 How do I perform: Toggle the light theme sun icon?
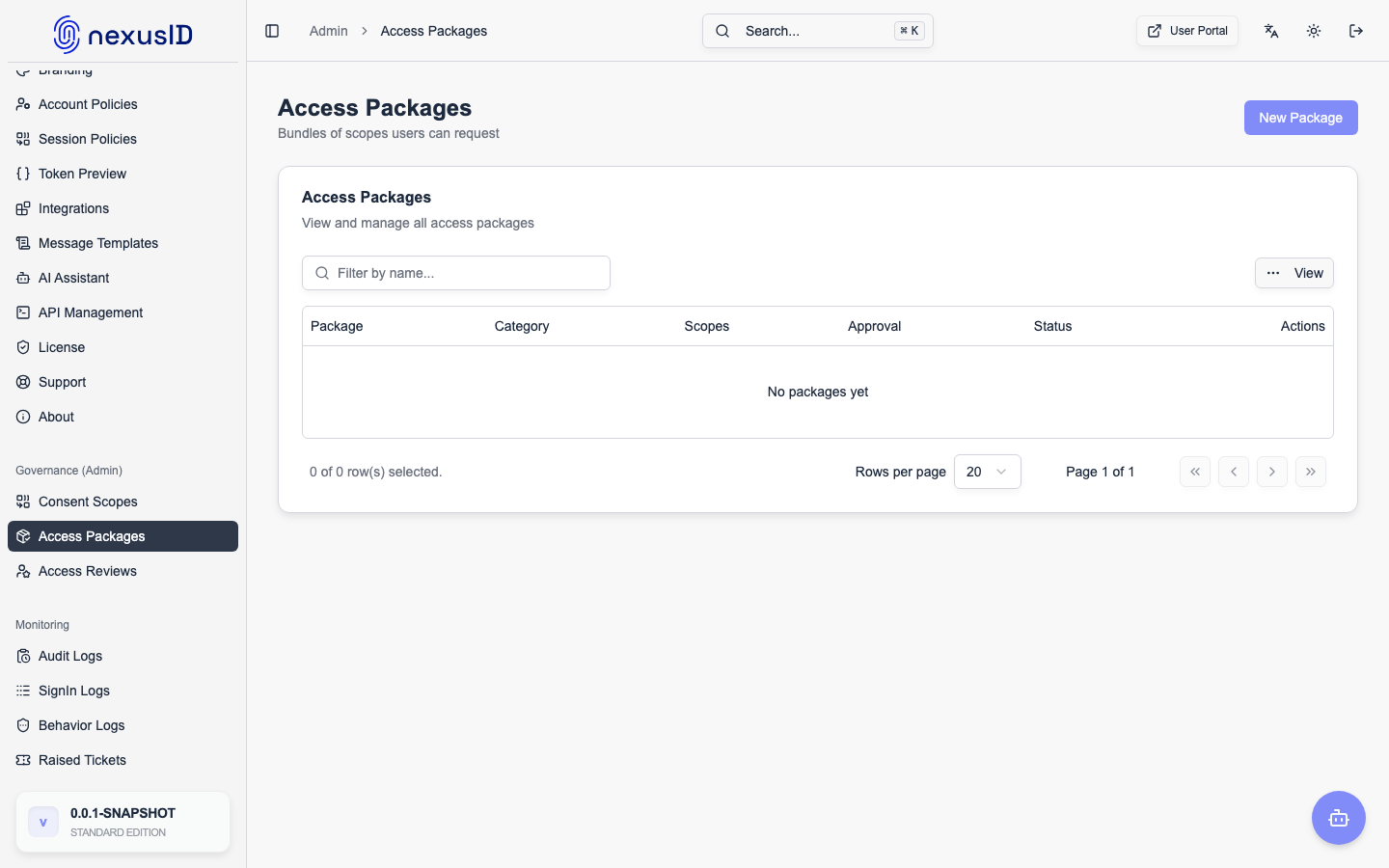click(x=1314, y=31)
